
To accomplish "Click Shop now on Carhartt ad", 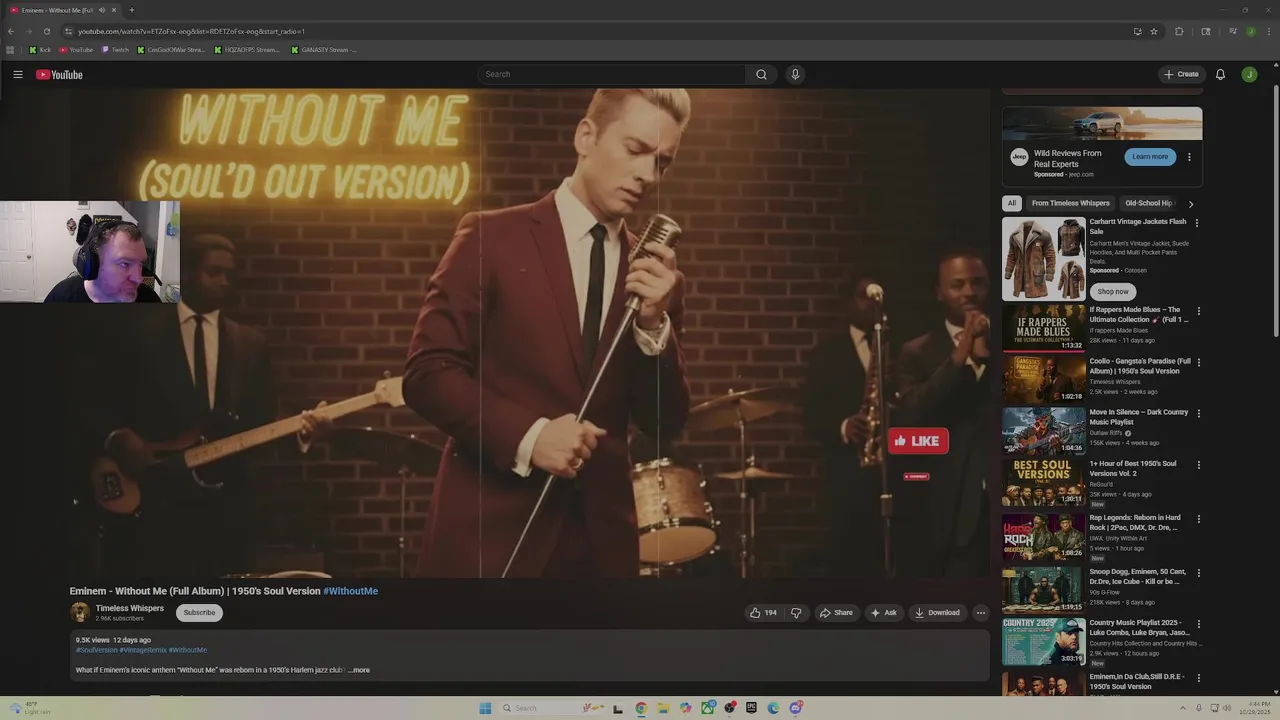I will 1112,291.
